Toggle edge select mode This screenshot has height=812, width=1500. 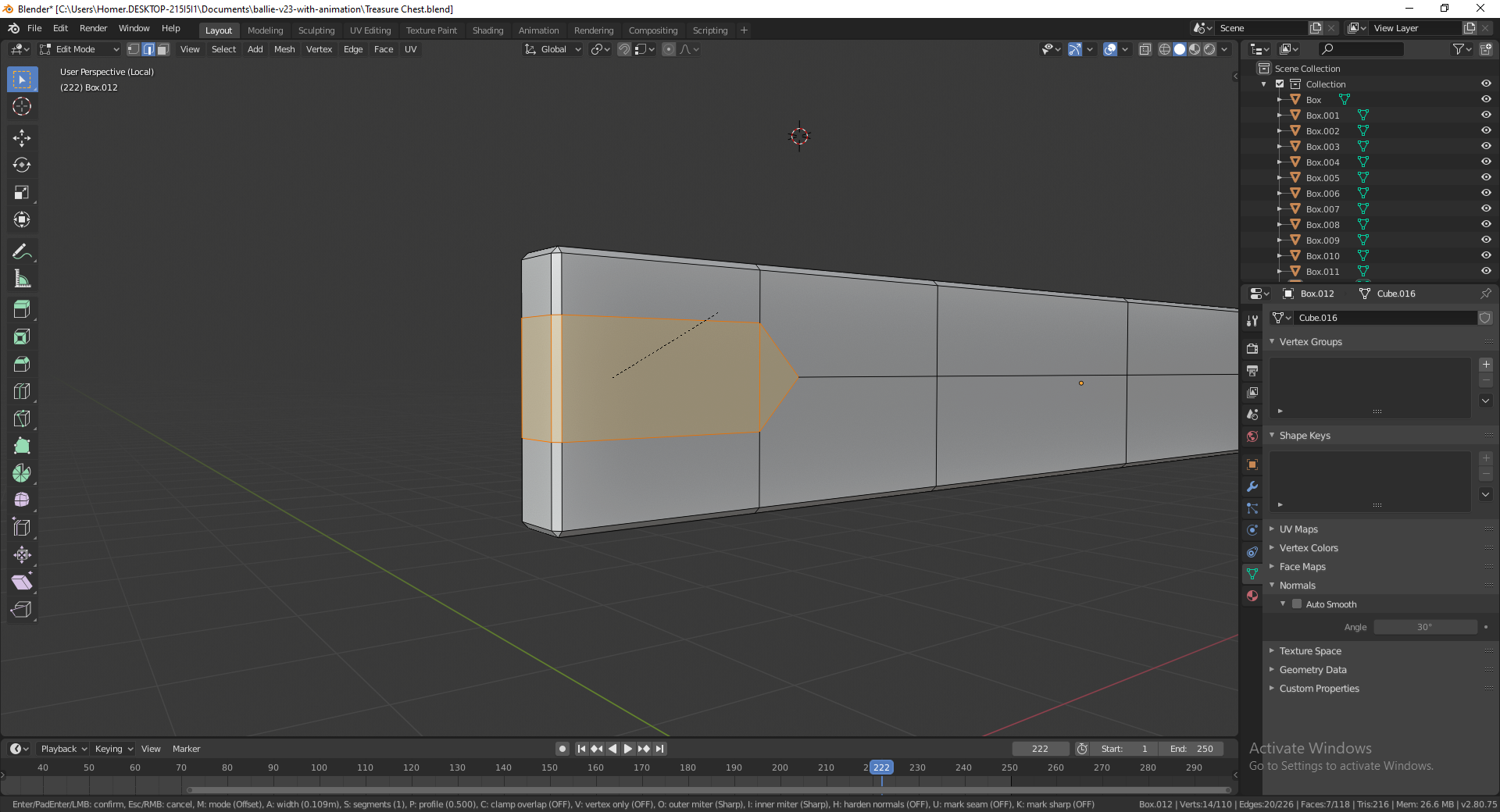point(148,48)
